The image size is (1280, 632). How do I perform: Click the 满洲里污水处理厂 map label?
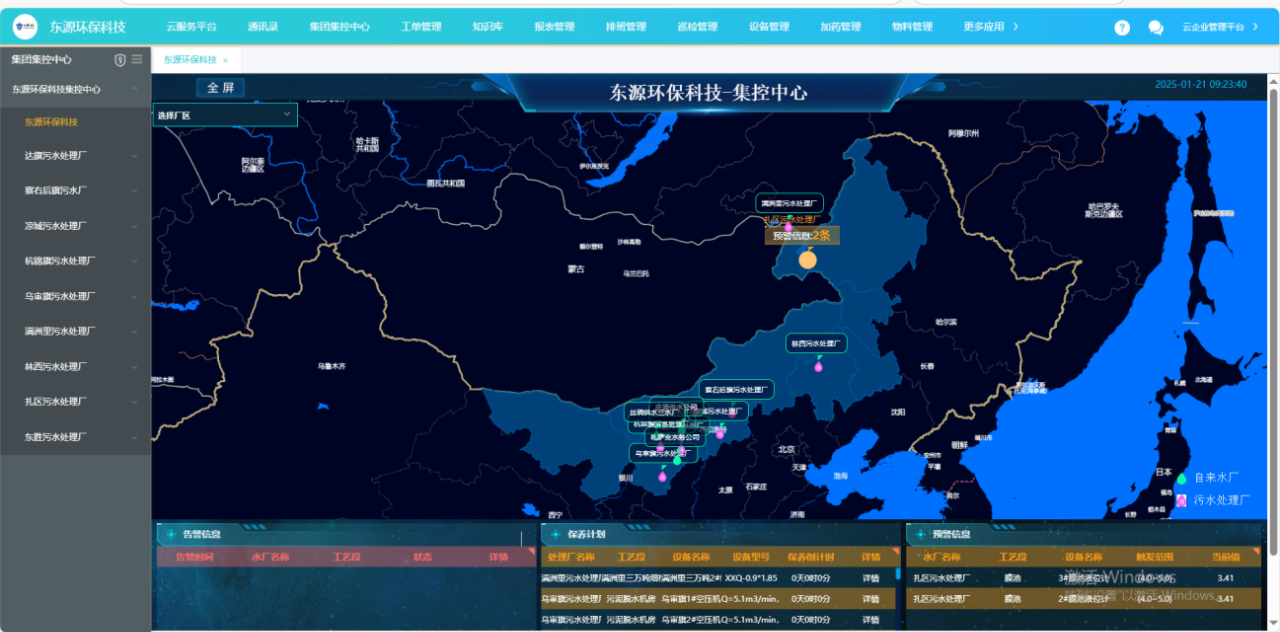click(x=789, y=202)
